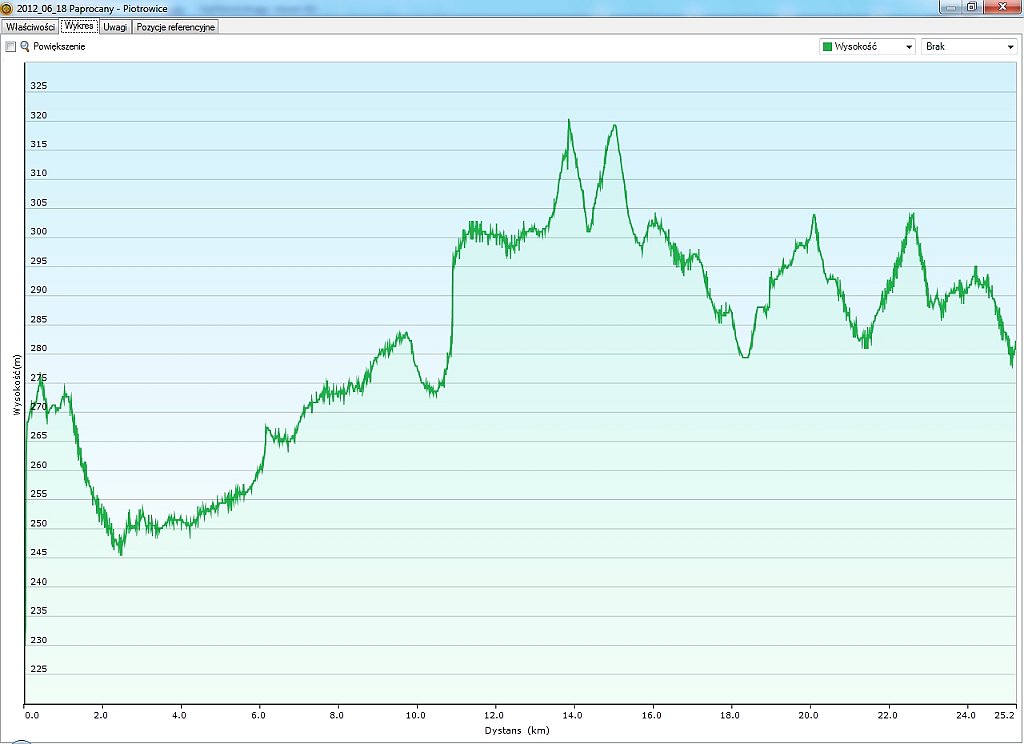
Task: Click the 14.0 km mark on distance axis
Action: pos(574,716)
